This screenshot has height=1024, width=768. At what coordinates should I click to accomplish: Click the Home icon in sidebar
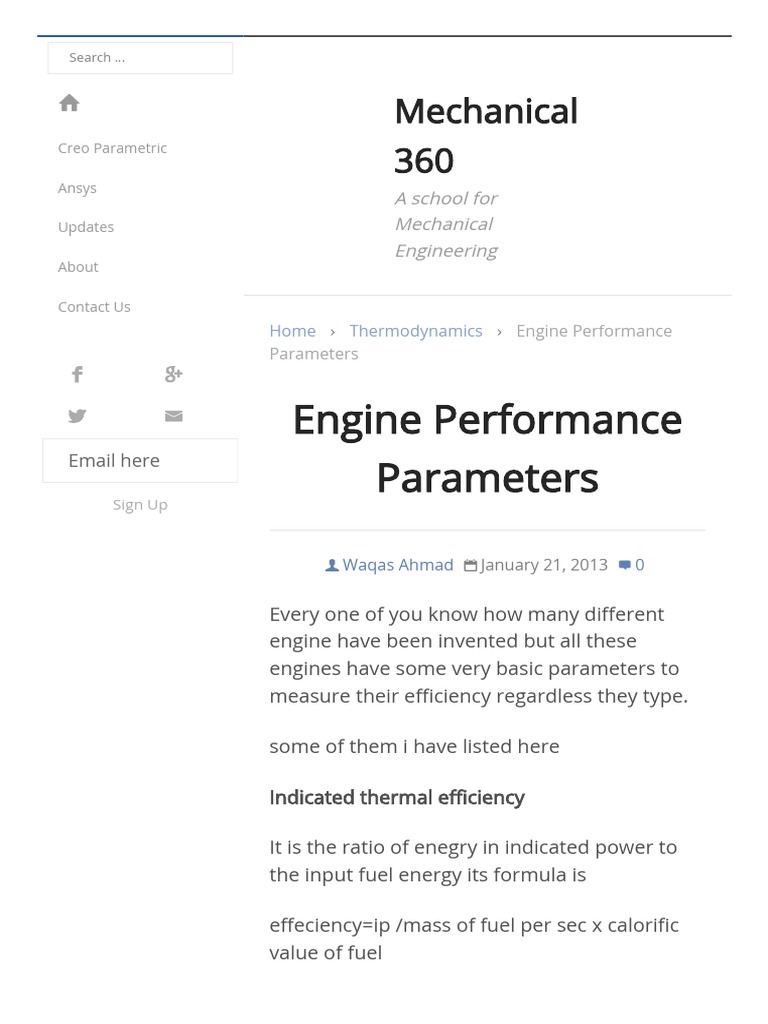point(69,103)
